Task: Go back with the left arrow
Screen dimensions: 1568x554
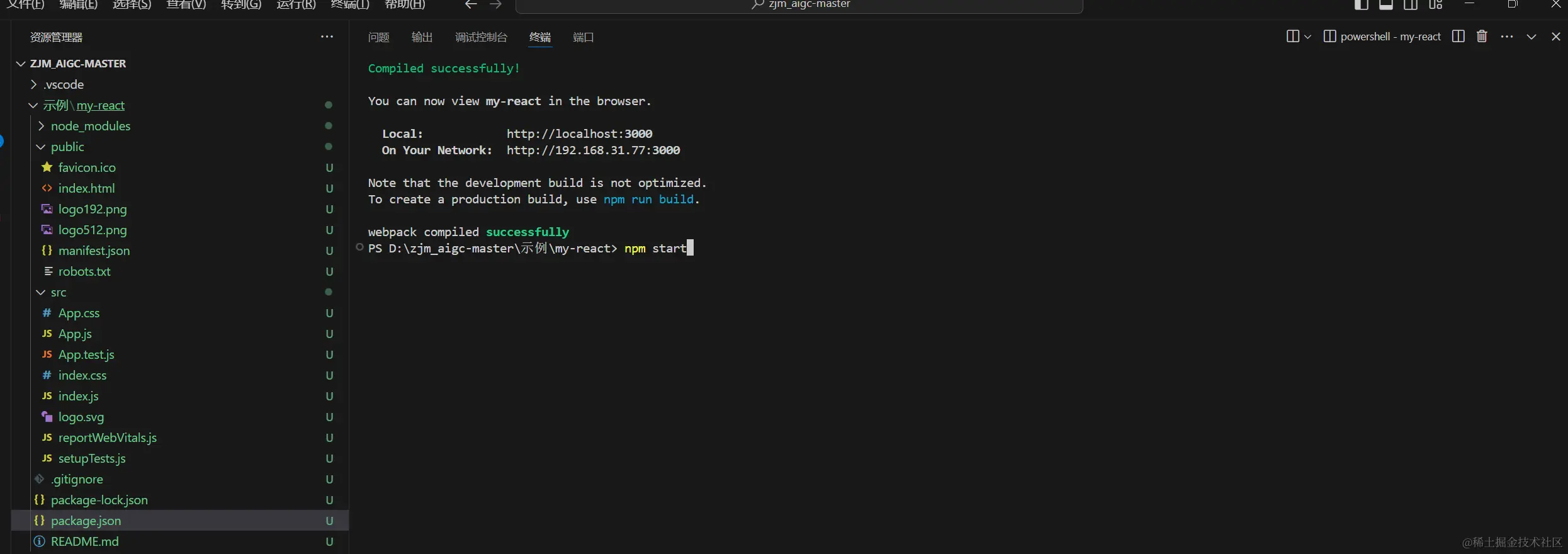Action: (x=471, y=4)
